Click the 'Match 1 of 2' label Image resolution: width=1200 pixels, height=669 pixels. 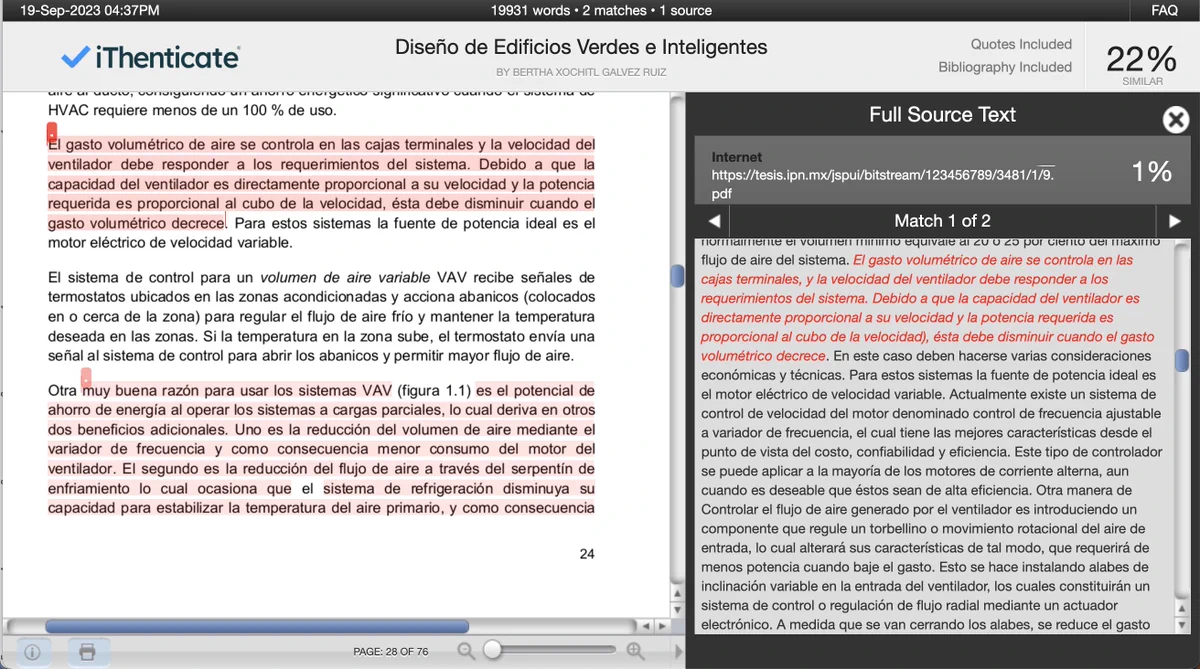pyautogui.click(x=942, y=221)
